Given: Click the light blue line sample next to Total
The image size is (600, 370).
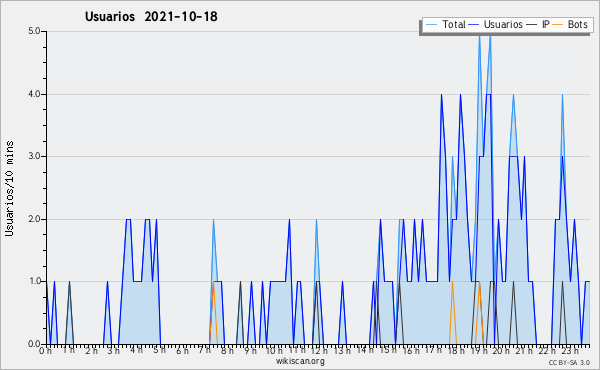Looking at the screenshot, I should 431,25.
